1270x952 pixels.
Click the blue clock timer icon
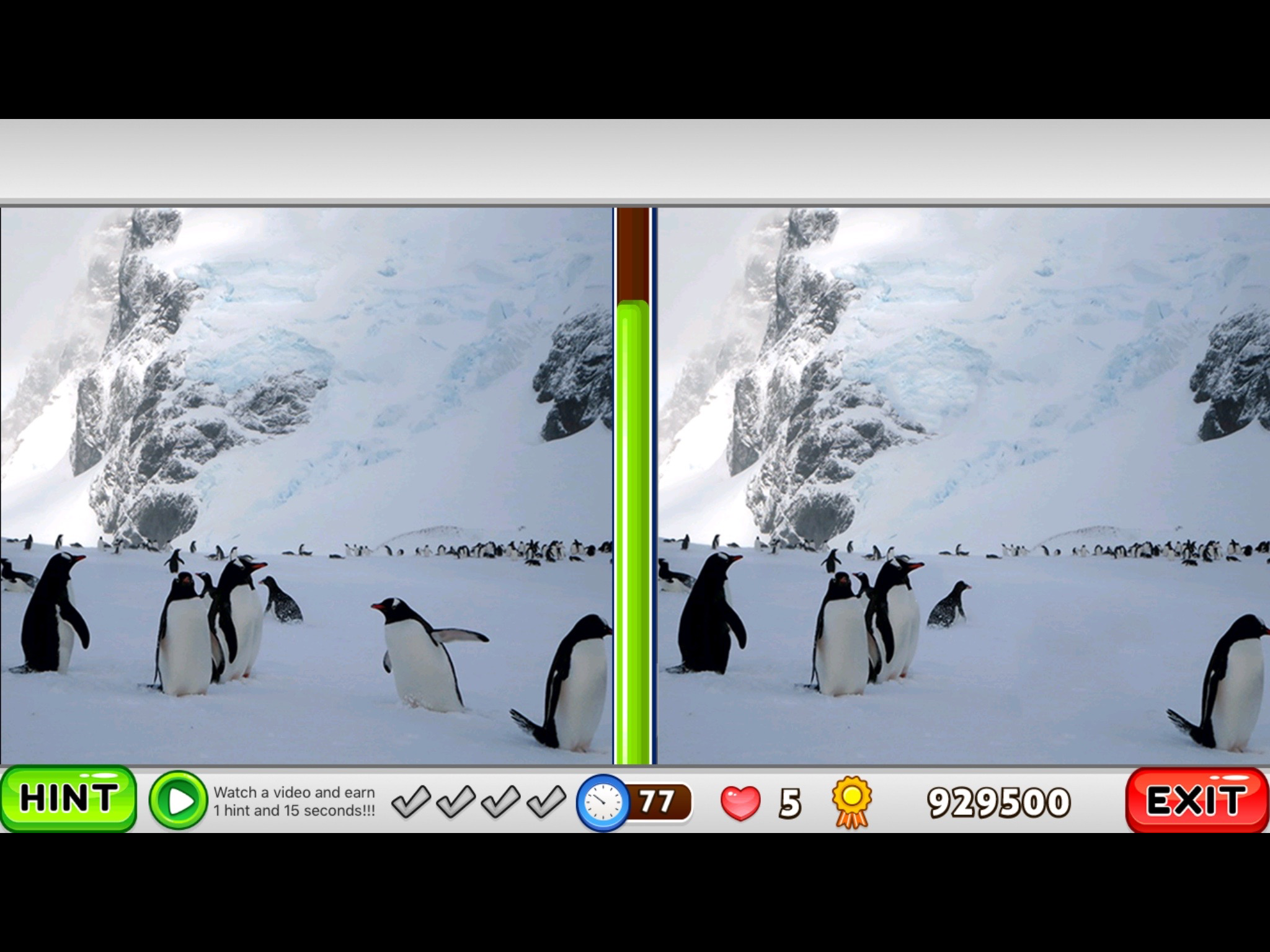(x=602, y=803)
